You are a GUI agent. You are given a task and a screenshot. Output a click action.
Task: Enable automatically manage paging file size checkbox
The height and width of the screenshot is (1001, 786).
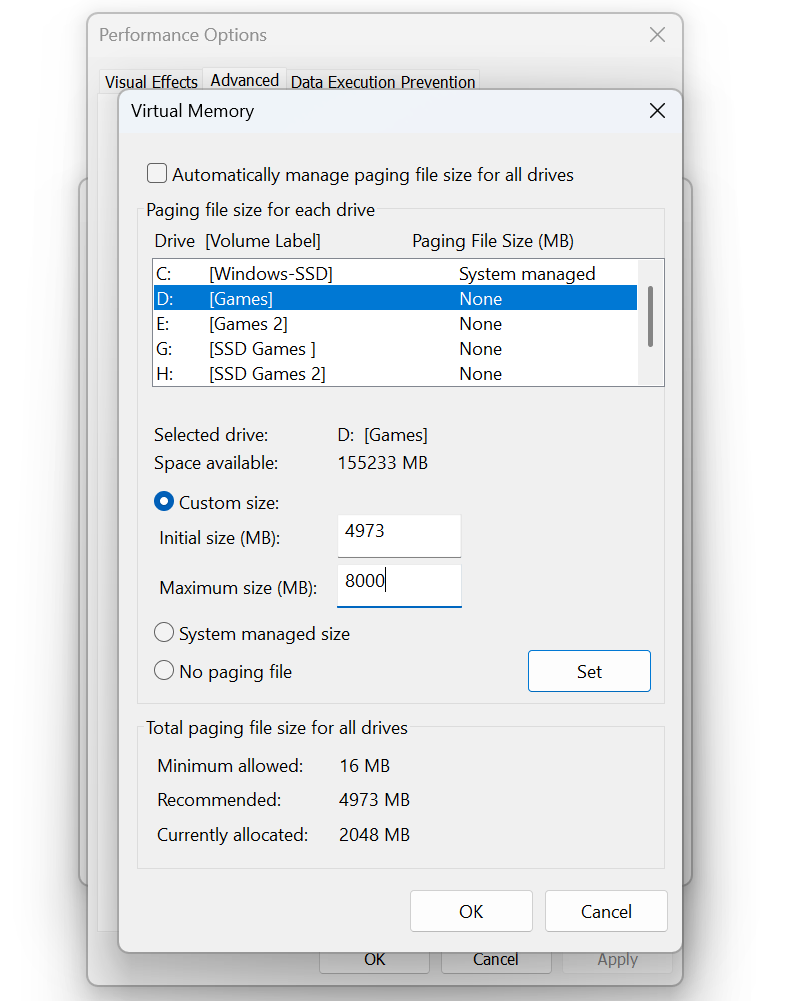point(157,174)
